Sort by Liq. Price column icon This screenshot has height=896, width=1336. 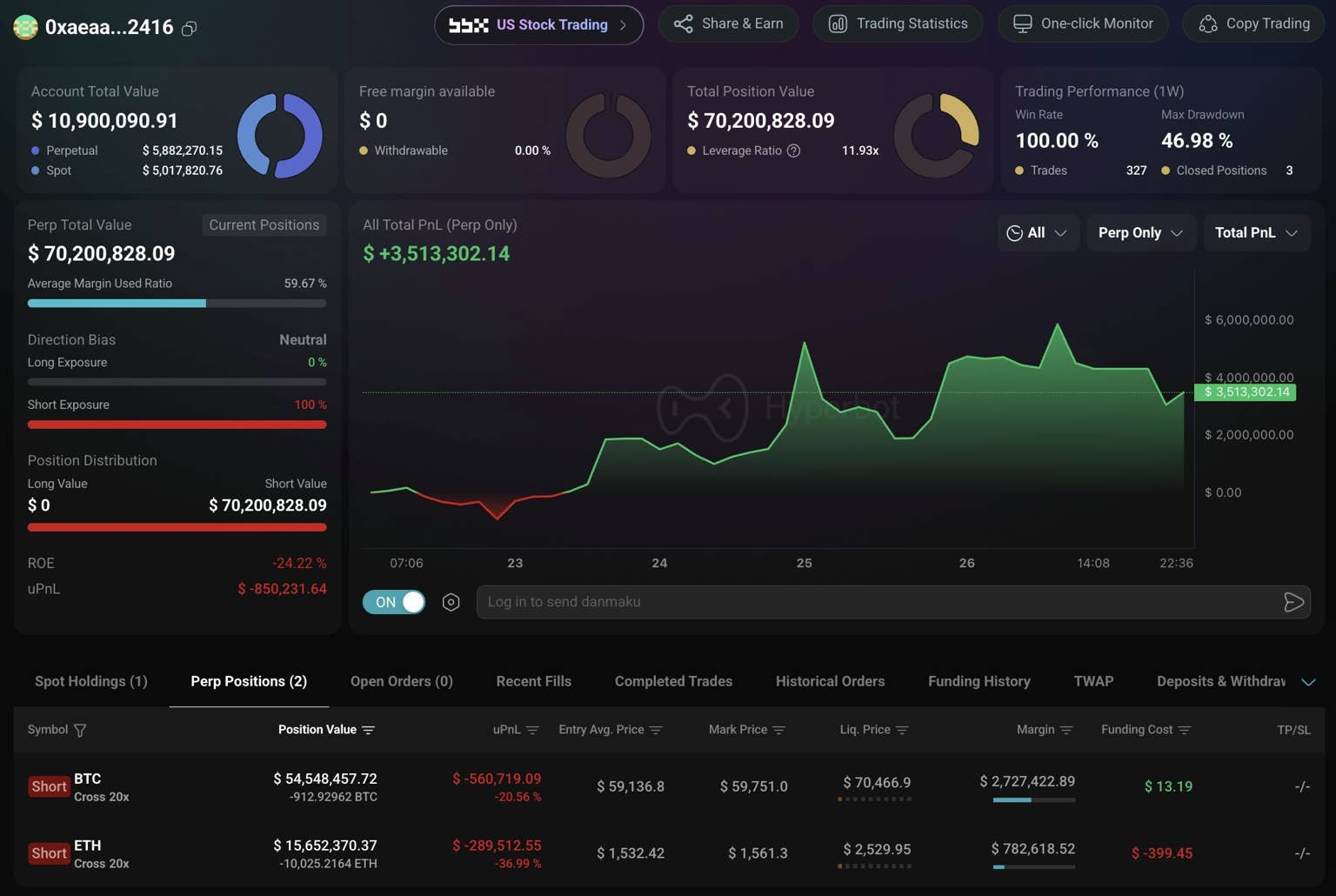pyautogui.click(x=902, y=730)
